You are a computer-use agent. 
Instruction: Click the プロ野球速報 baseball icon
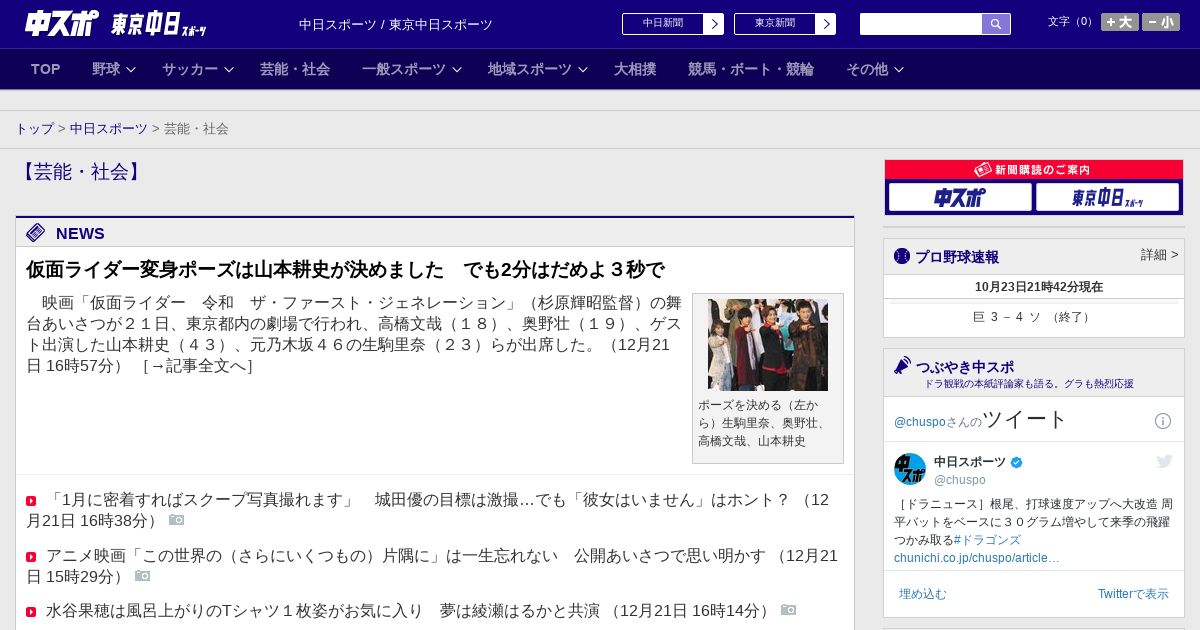click(902, 256)
